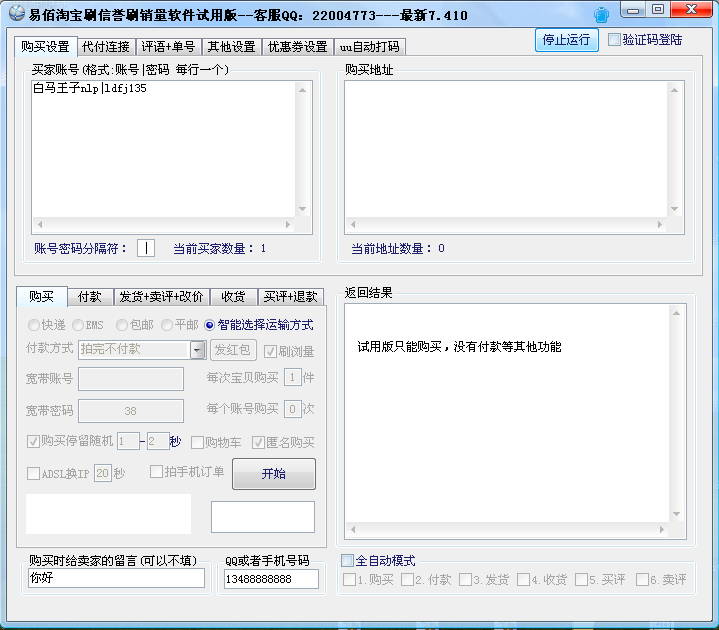This screenshot has height=630, width=719.
Task: Click down arrow of 返回结果 scrollbar
Action: pos(676,514)
